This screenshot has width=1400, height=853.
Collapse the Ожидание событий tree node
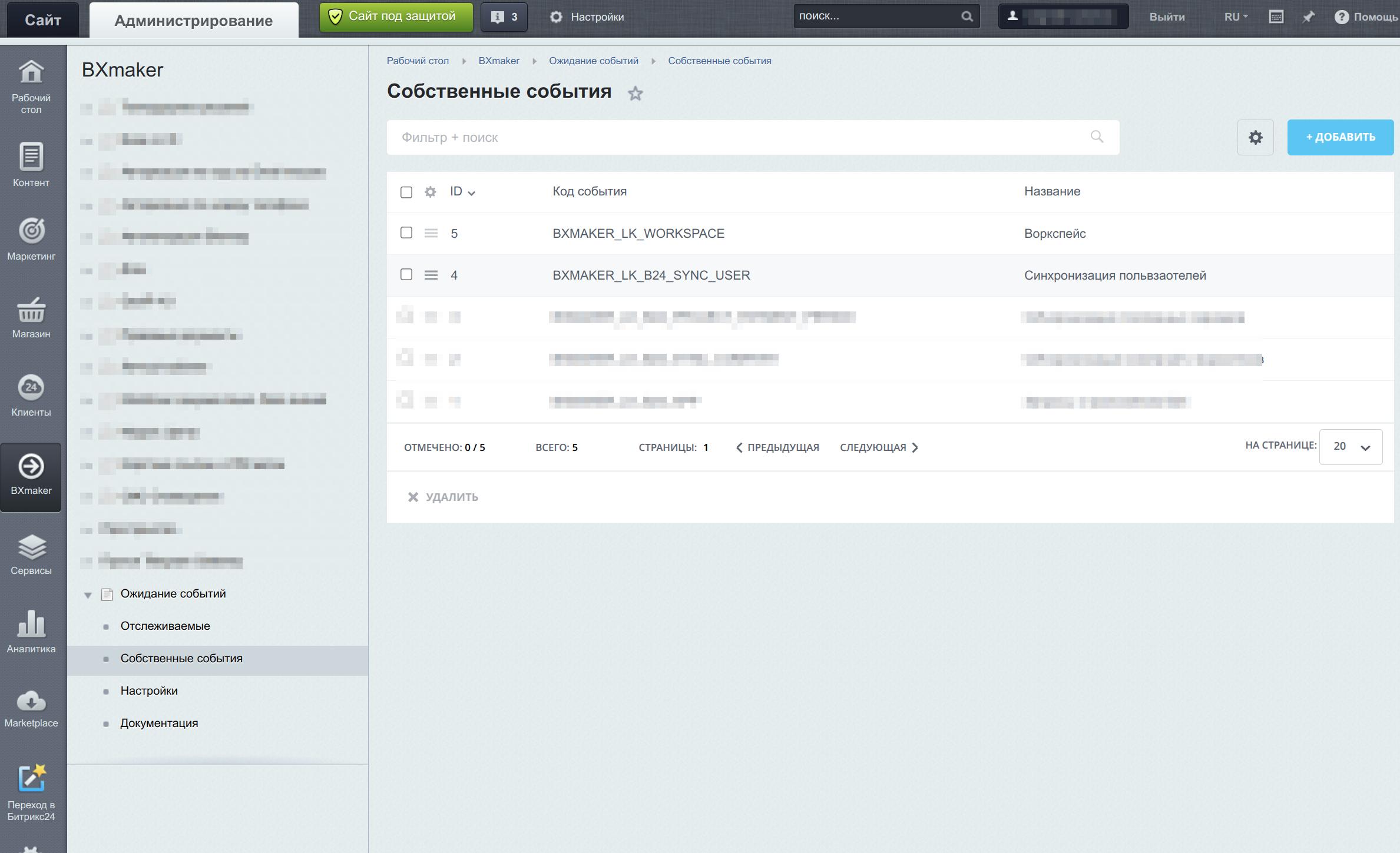88,595
